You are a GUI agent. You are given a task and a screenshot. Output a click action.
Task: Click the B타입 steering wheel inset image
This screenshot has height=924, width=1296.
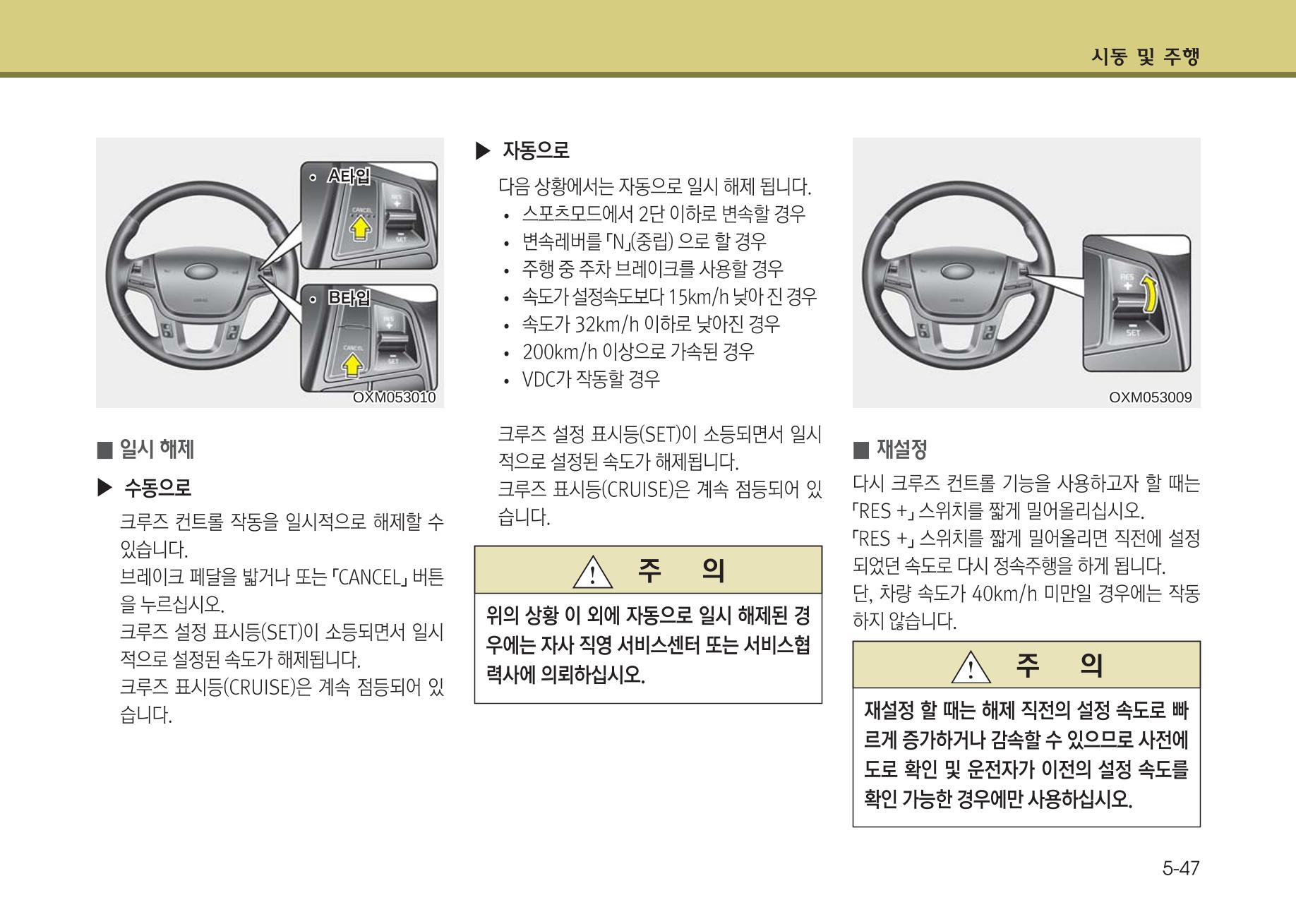369,338
